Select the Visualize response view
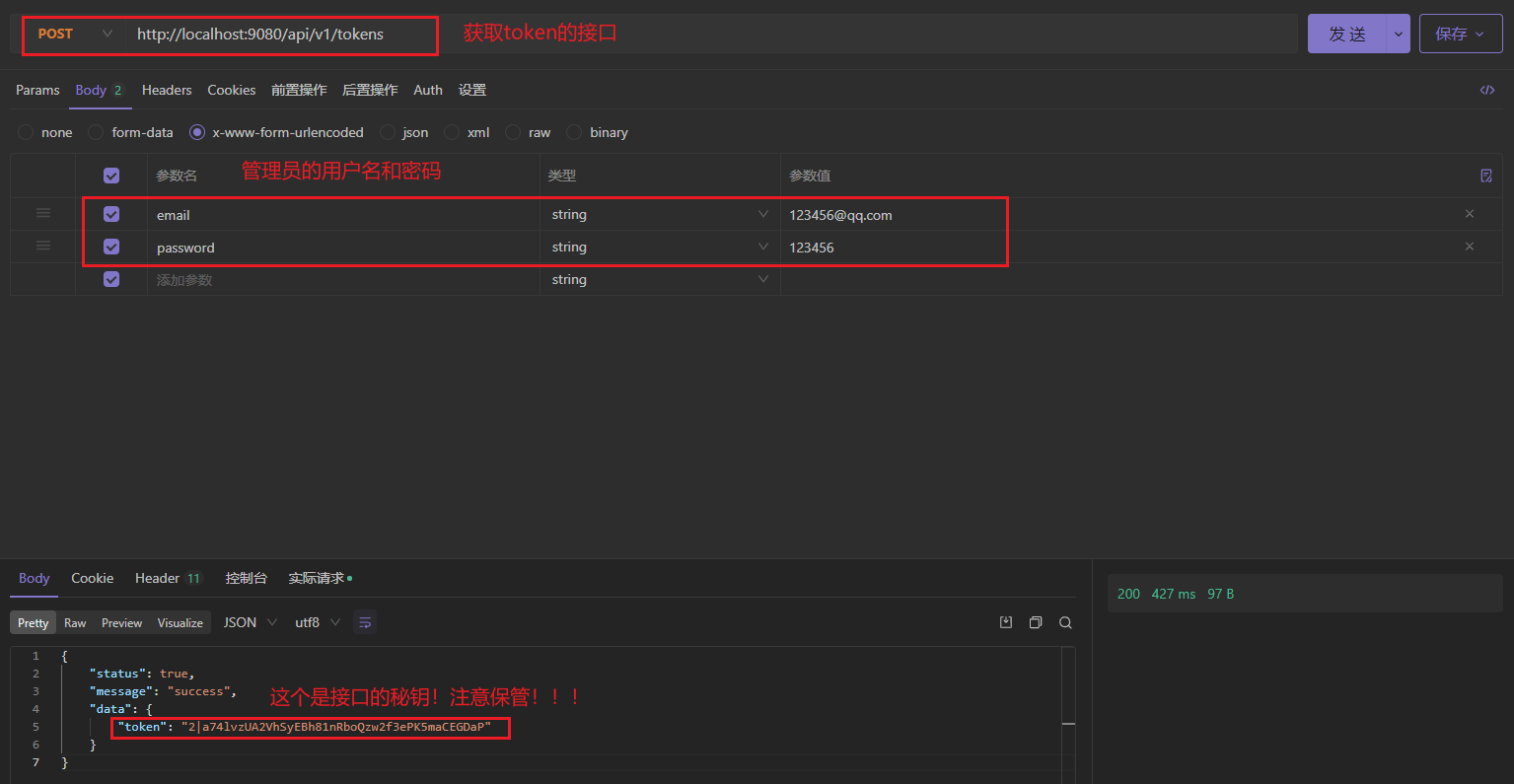Screen dimensions: 1514x784 click(180, 622)
